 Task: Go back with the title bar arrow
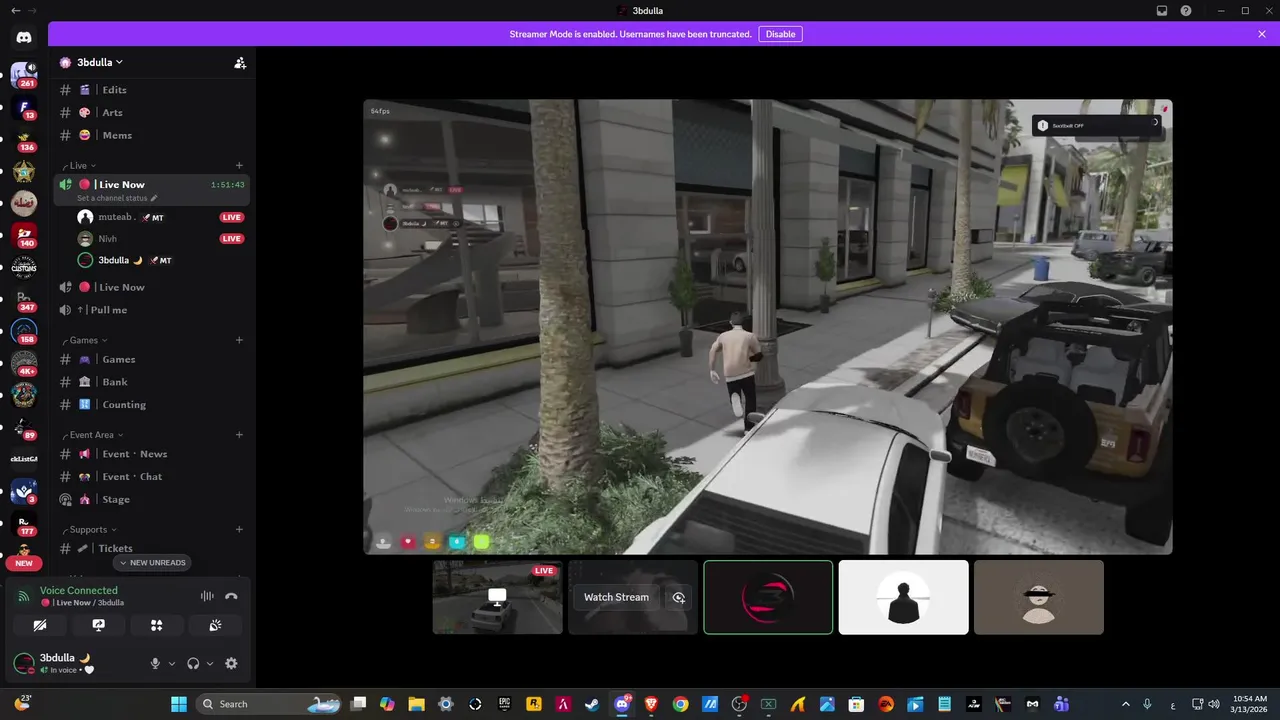point(15,11)
